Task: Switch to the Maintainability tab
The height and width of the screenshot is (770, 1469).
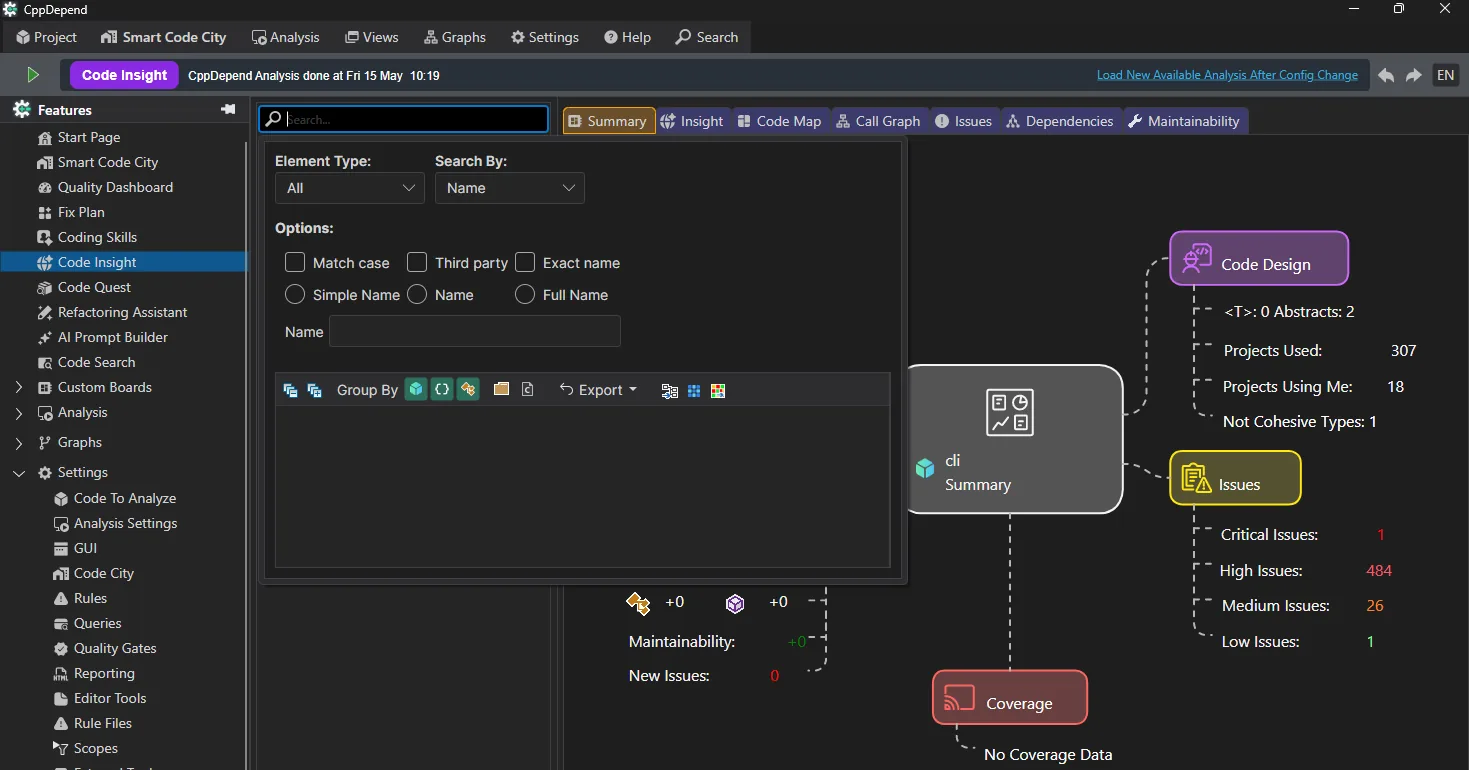Action: (1184, 121)
